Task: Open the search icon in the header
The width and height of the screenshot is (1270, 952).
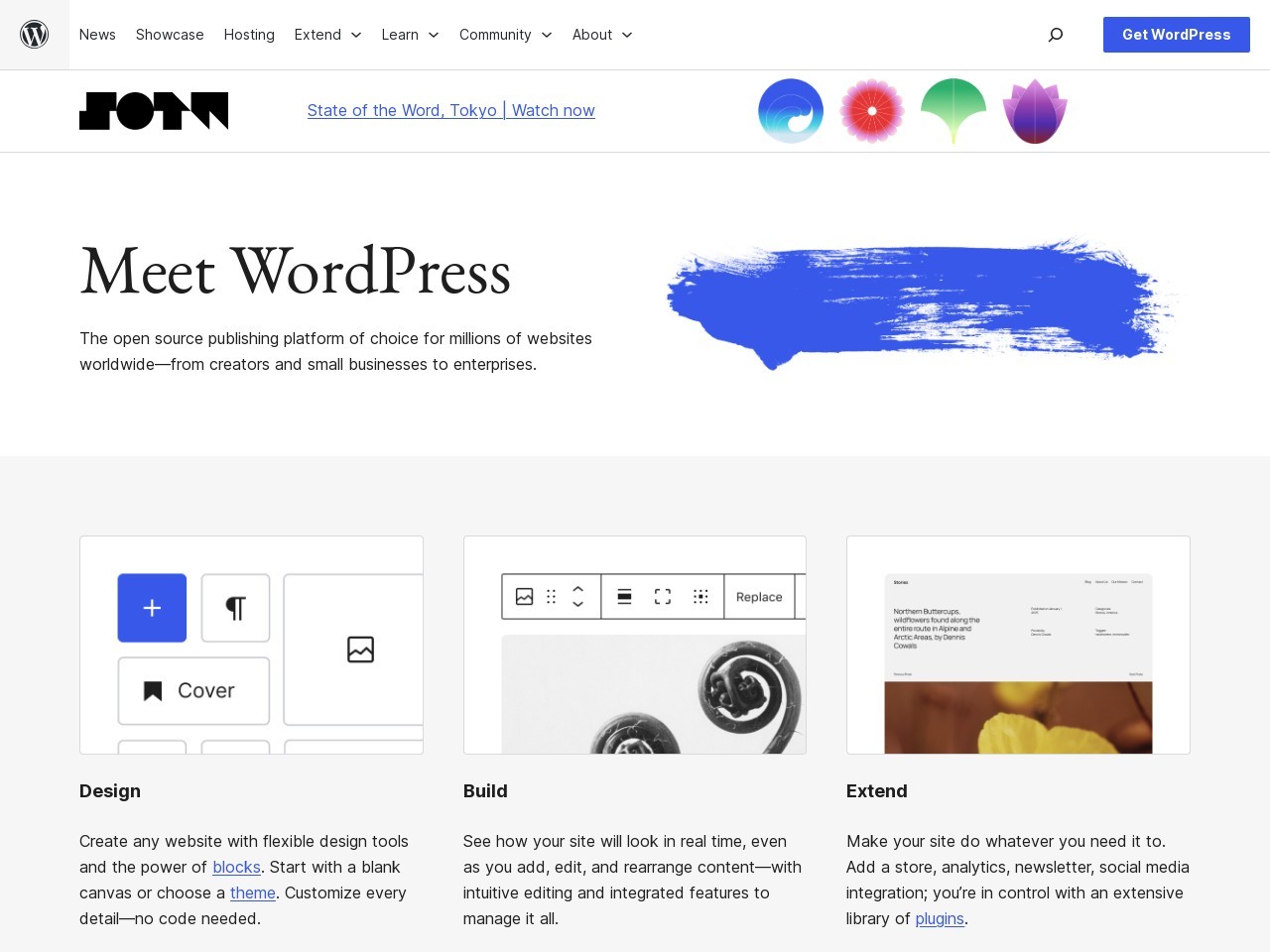Action: coord(1055,35)
